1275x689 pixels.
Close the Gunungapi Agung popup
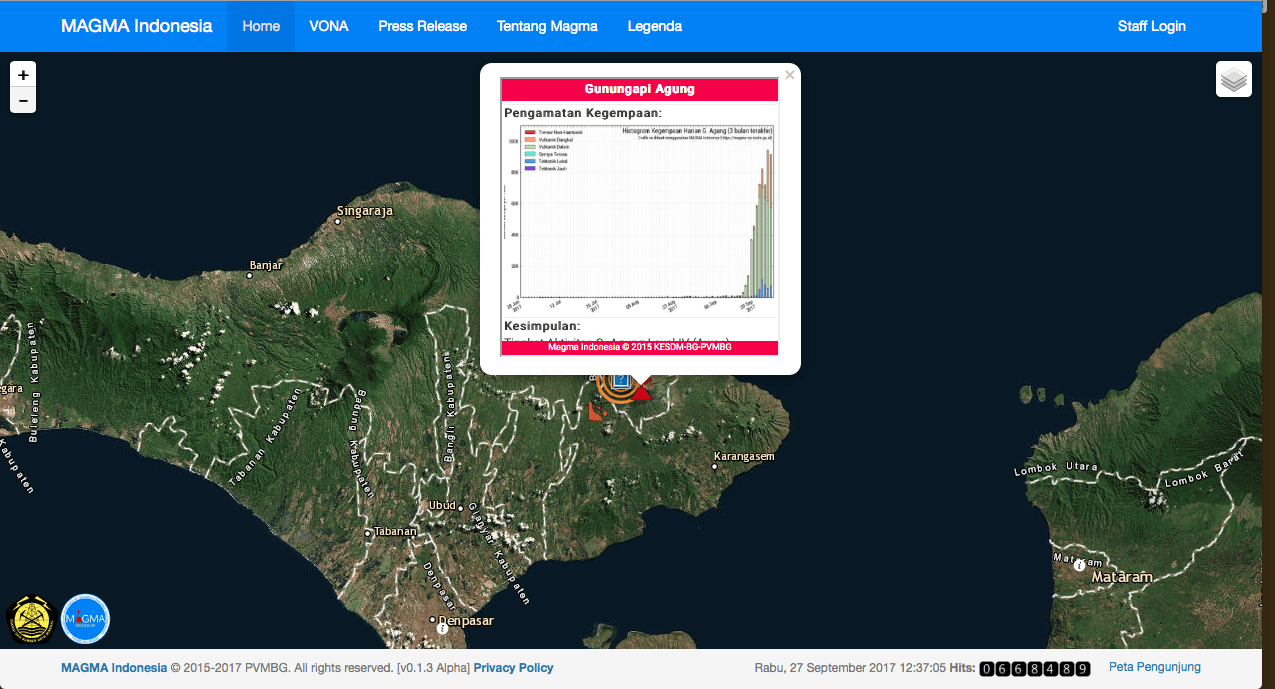789,75
